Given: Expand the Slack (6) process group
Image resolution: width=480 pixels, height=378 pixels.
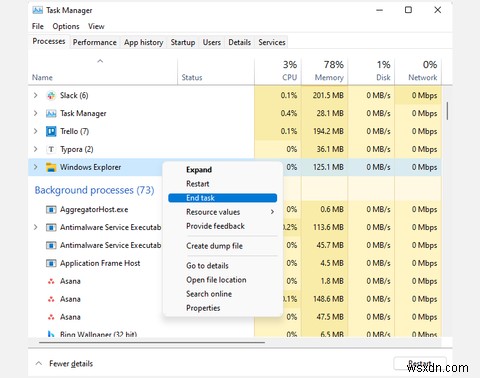Looking at the screenshot, I should pos(36,96).
